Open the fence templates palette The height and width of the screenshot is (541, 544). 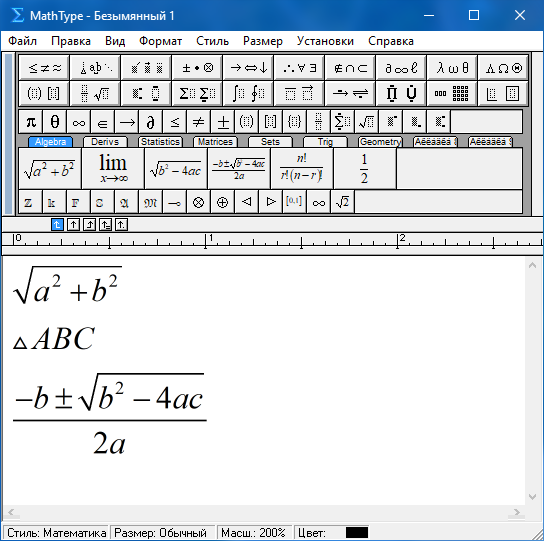[44, 93]
